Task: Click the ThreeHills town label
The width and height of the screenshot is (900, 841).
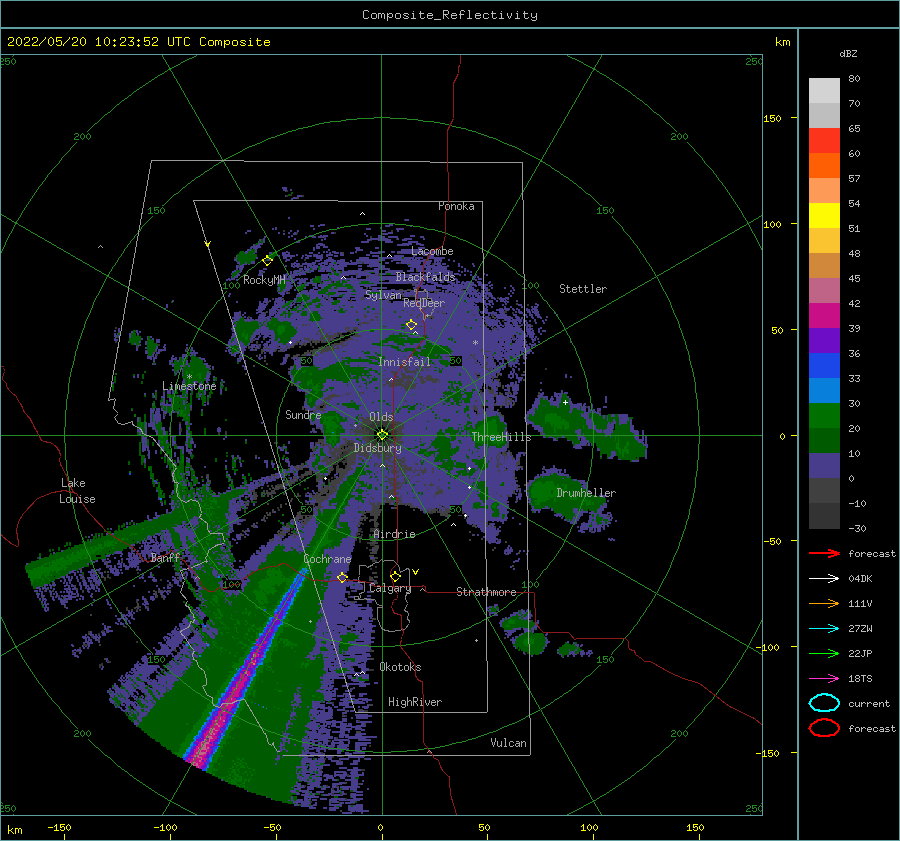Action: coord(501,437)
